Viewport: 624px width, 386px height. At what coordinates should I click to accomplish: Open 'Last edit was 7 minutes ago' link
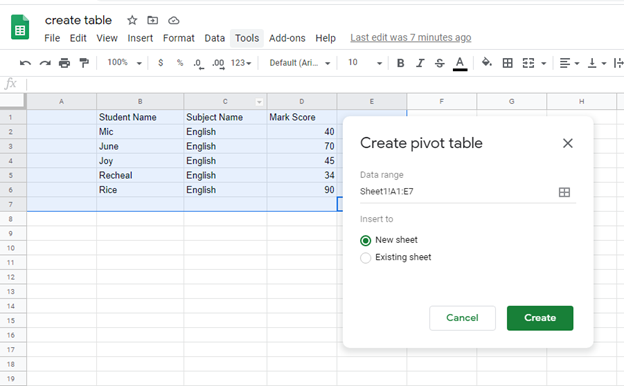click(x=410, y=37)
